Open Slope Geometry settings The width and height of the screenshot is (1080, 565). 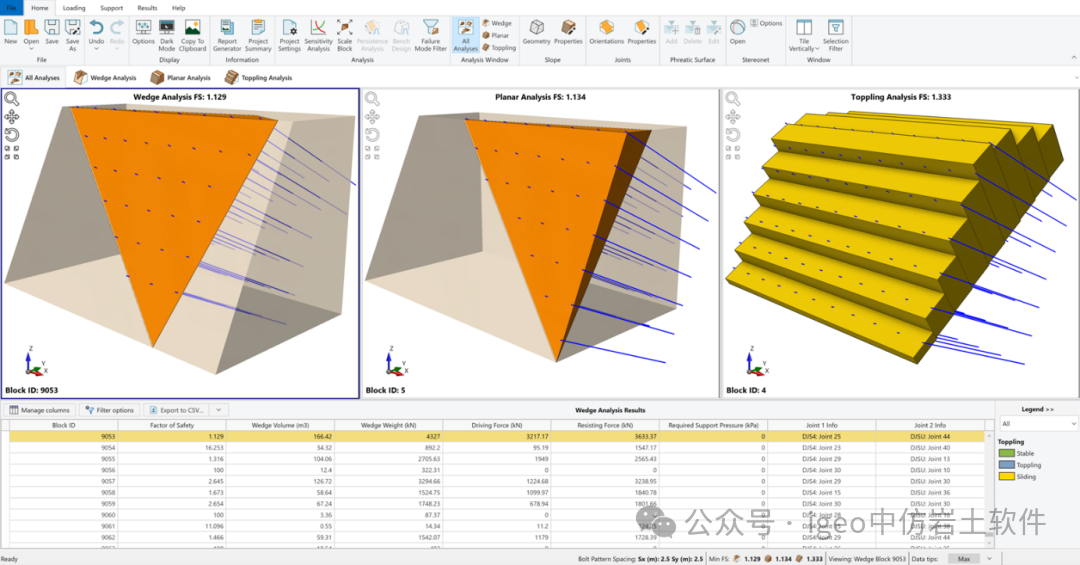pyautogui.click(x=537, y=32)
